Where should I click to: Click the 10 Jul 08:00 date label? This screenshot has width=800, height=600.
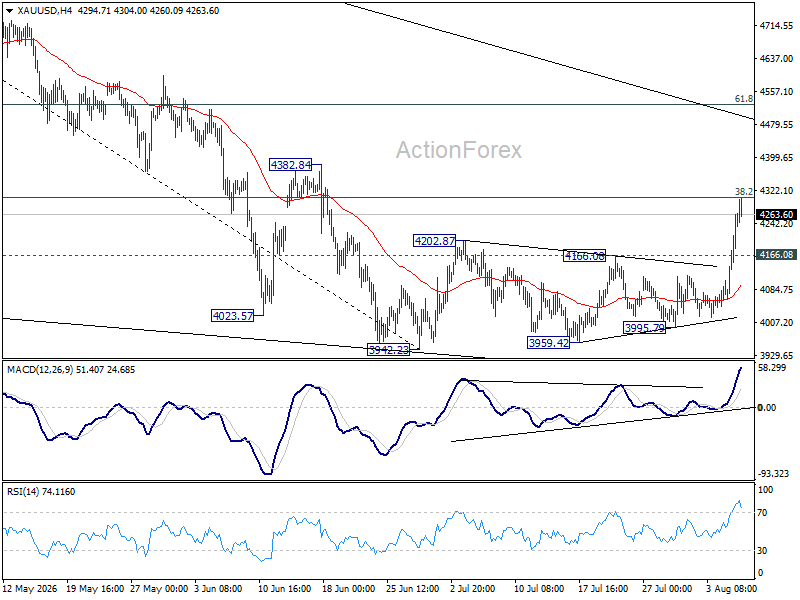(x=537, y=588)
